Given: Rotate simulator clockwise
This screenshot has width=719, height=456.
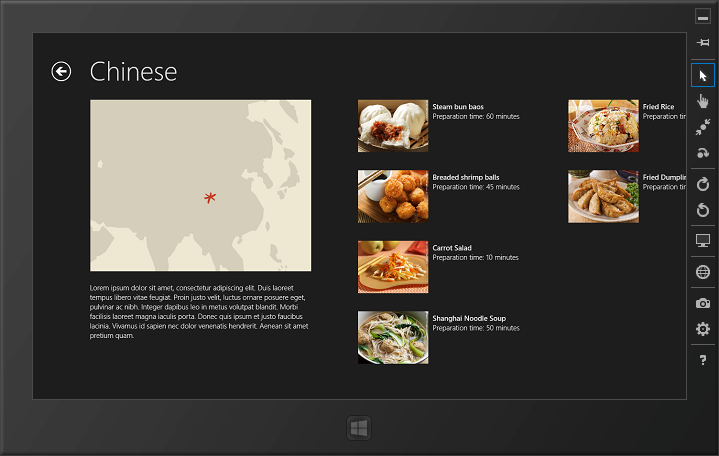Looking at the screenshot, I should click(702, 184).
